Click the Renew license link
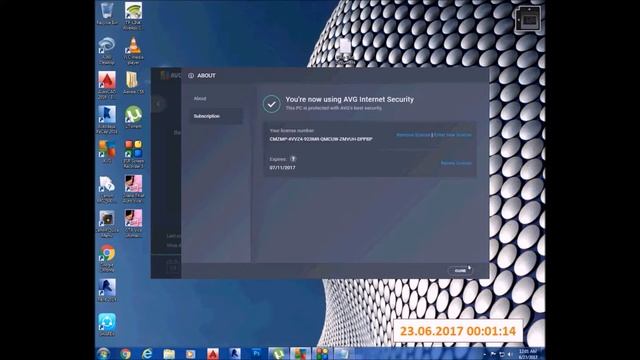 [456, 163]
